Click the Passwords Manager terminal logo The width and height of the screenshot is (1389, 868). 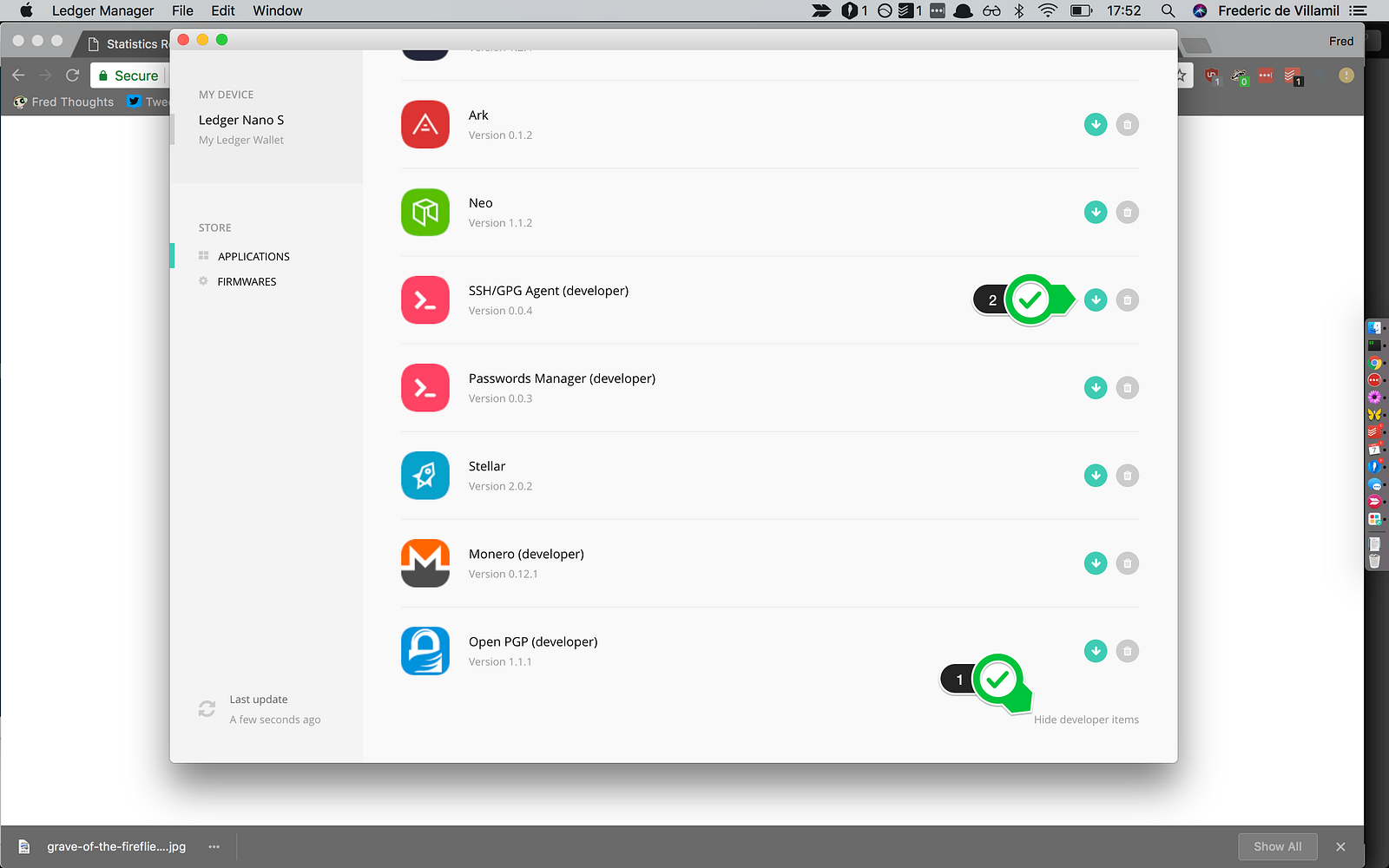click(425, 387)
